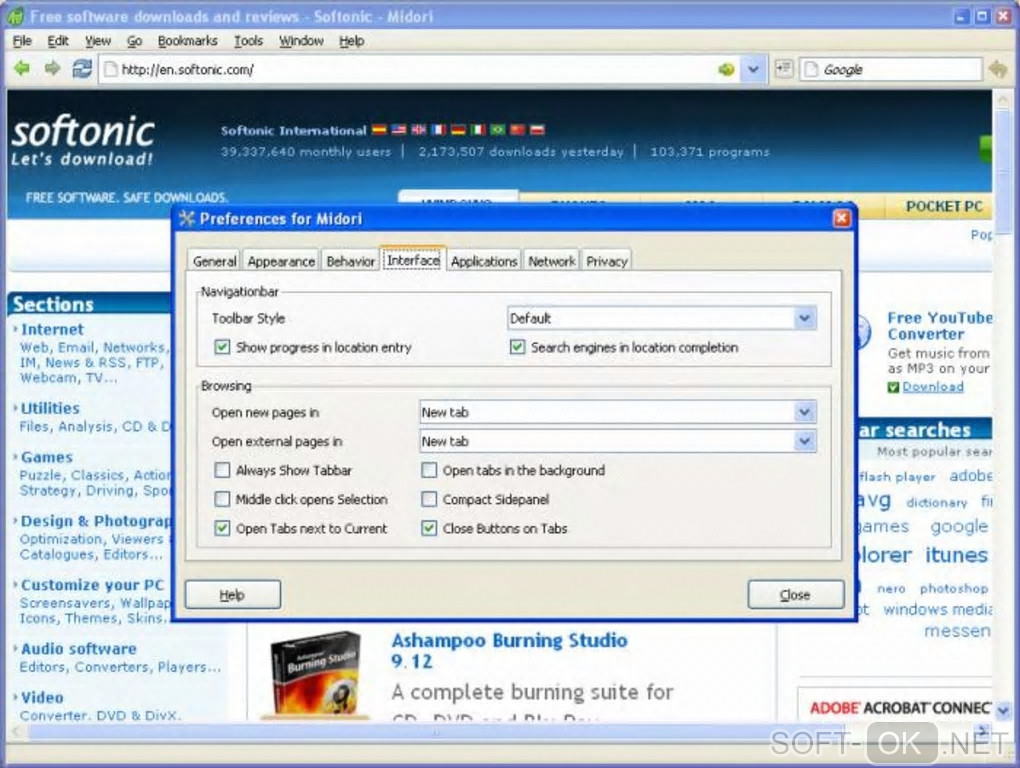Select the Interface tab
The width and height of the screenshot is (1020, 768).
(x=413, y=259)
